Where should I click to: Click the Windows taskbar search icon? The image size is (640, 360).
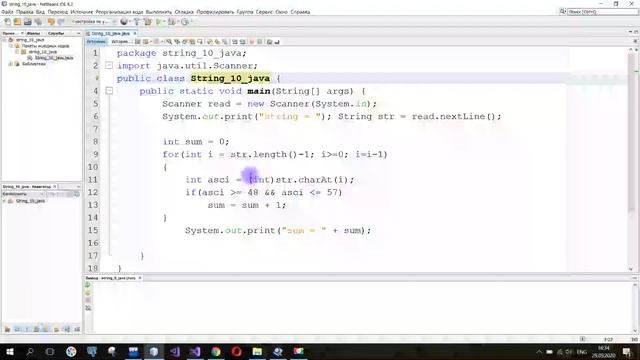(30, 351)
